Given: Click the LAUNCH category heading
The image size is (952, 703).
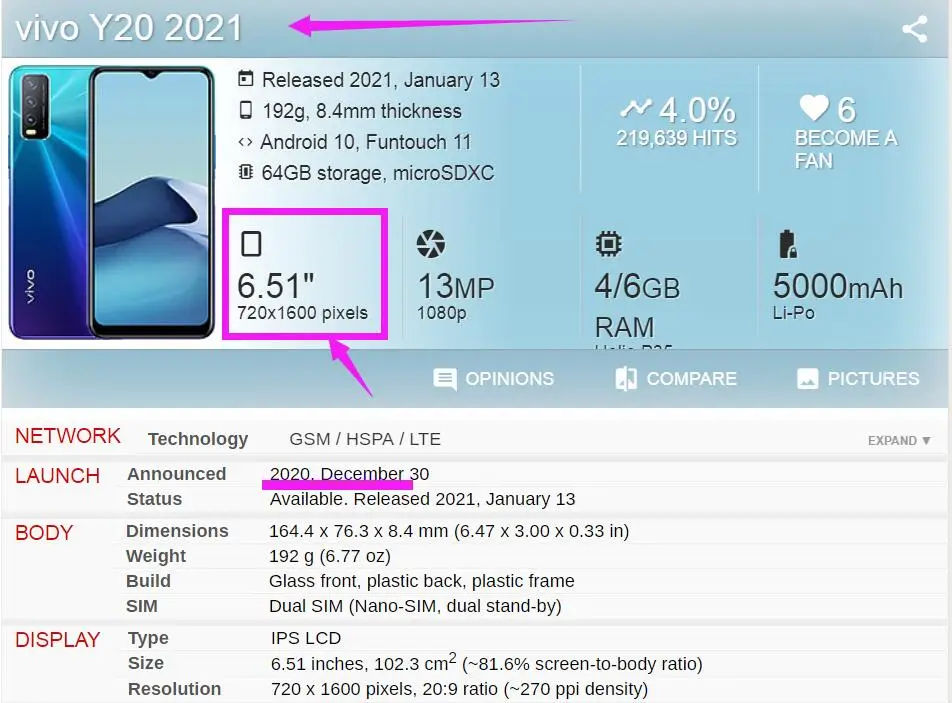Looking at the screenshot, I should tap(58, 476).
